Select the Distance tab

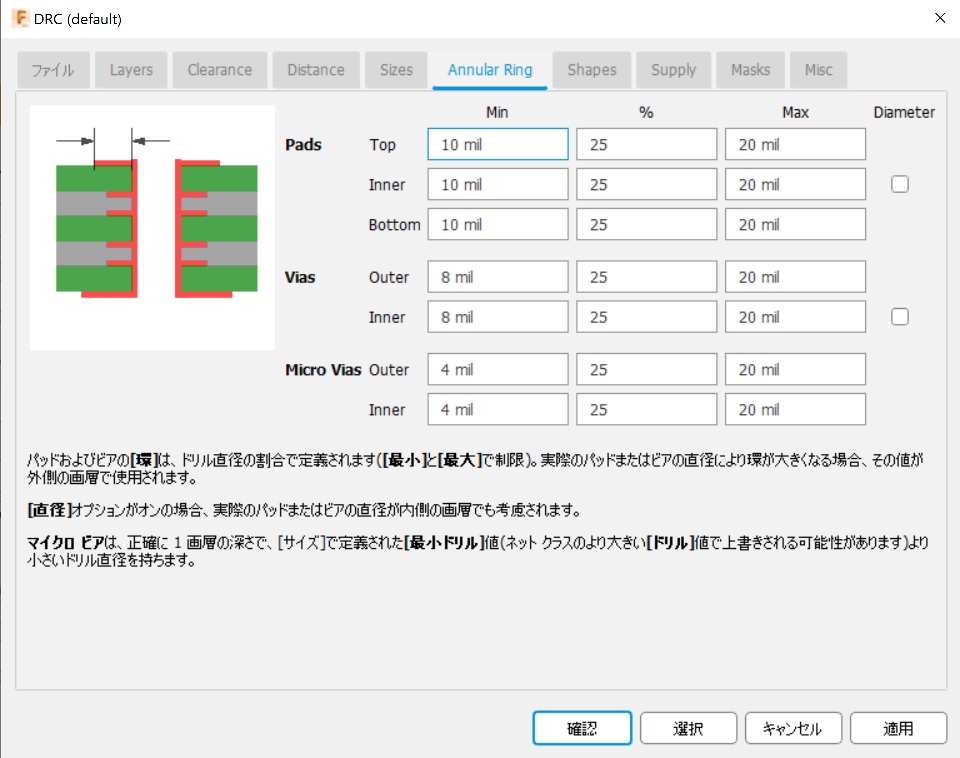coord(316,69)
